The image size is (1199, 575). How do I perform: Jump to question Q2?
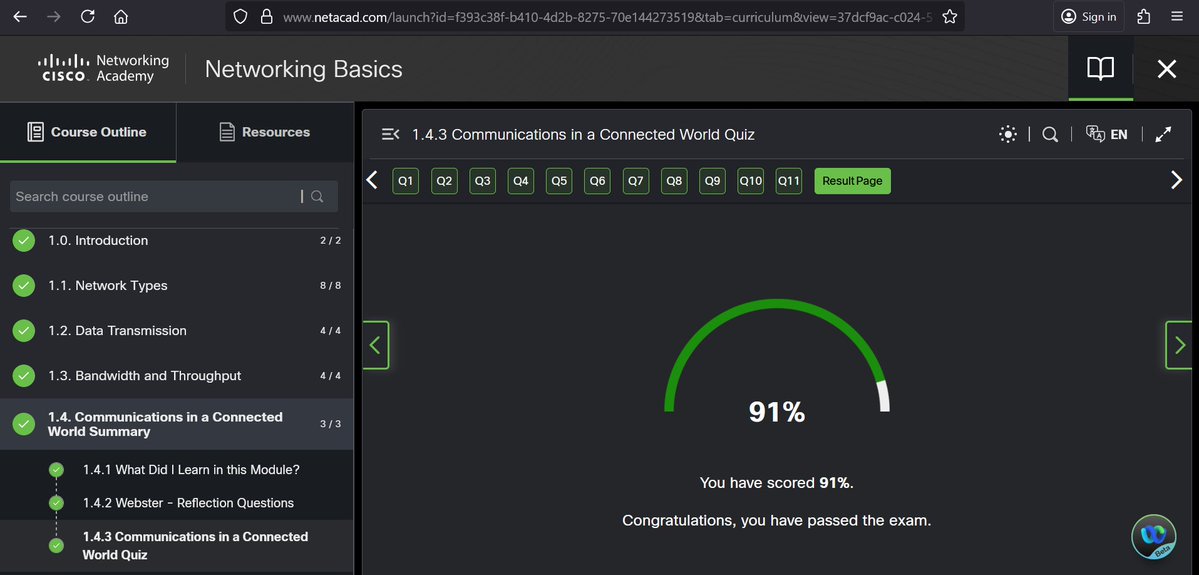click(444, 181)
